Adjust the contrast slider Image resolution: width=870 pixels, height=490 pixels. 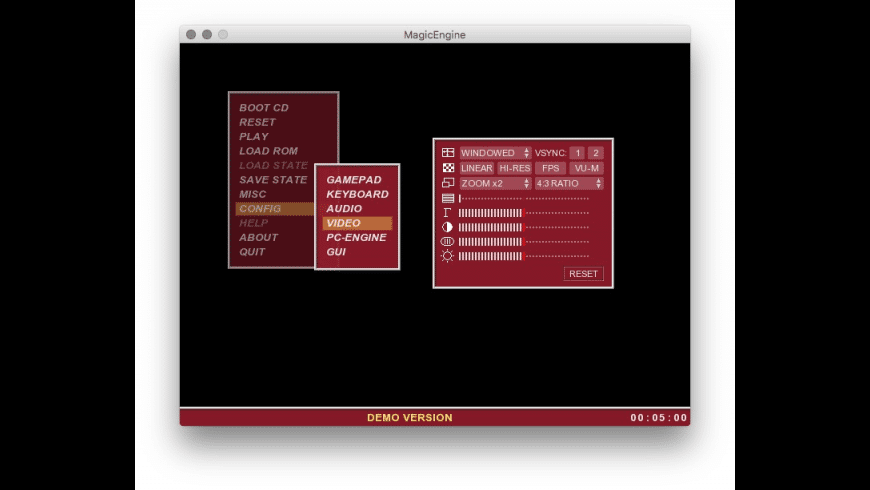(x=524, y=227)
